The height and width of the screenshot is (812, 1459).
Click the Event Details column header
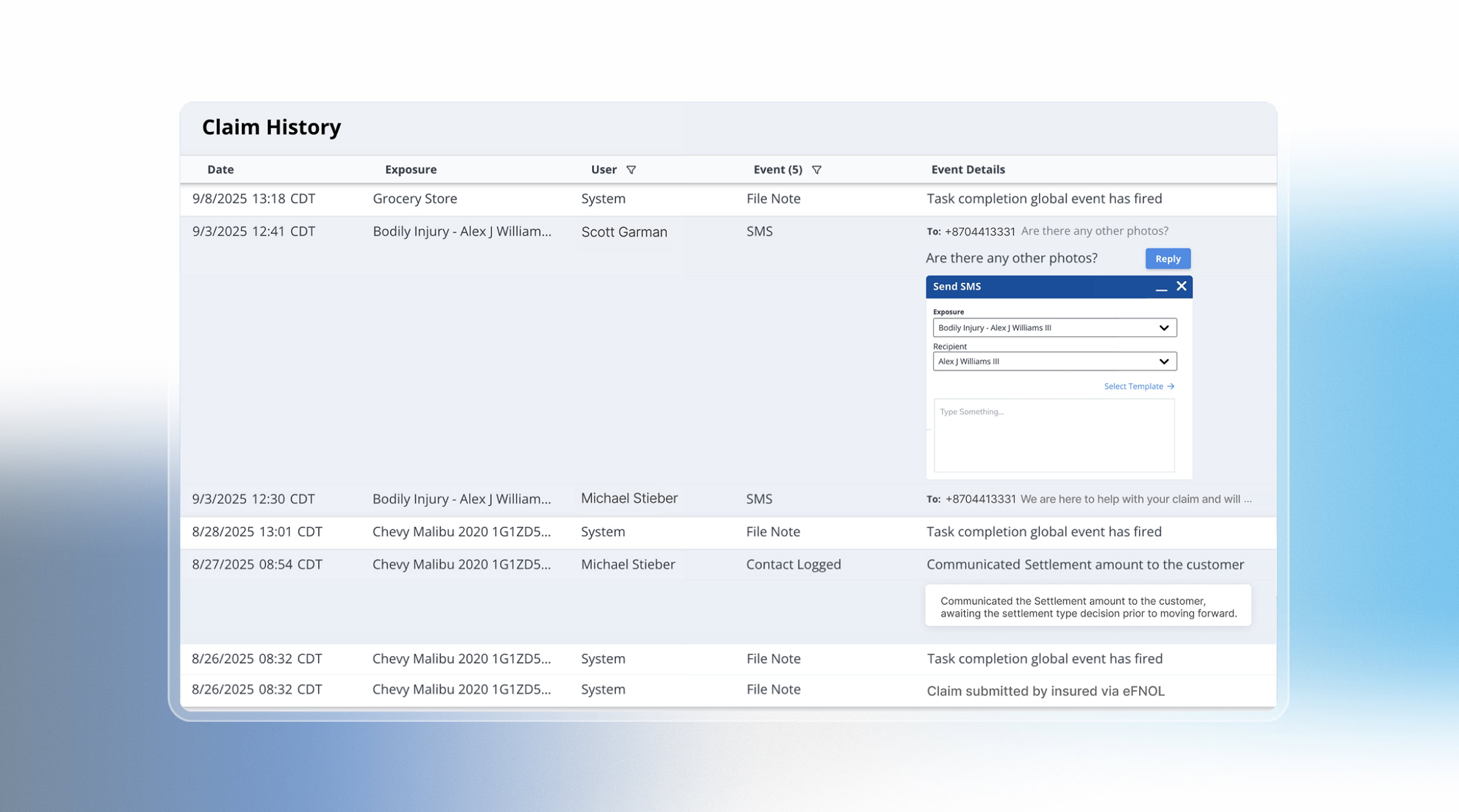coord(968,169)
